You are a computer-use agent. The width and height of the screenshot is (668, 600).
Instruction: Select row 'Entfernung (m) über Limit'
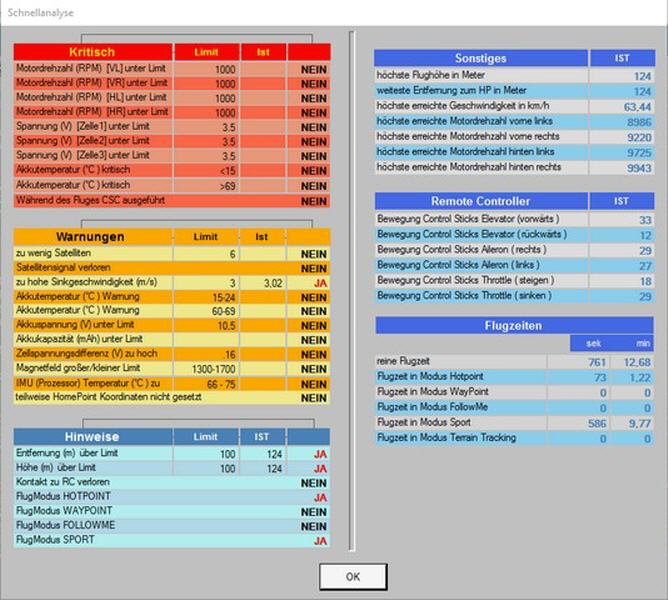click(x=172, y=453)
